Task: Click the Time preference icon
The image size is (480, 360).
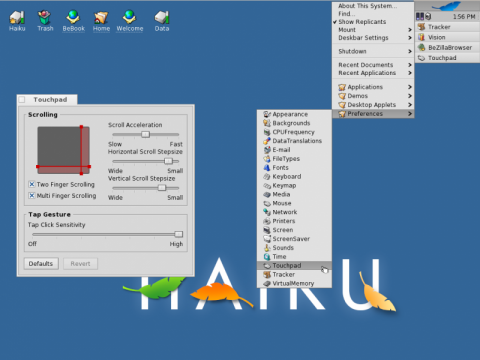Action: 267,256
